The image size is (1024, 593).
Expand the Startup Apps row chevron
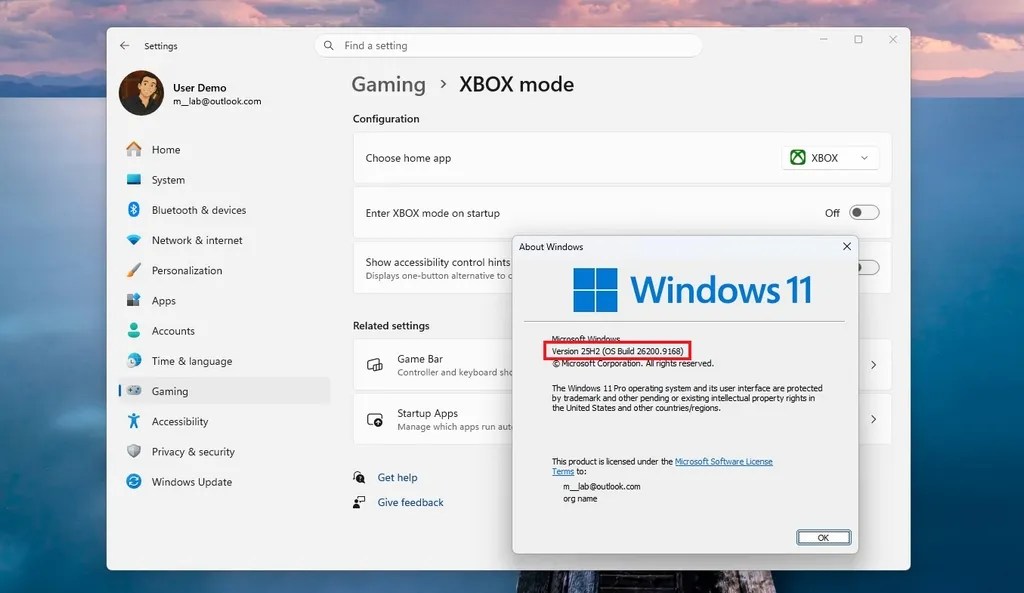(873, 419)
